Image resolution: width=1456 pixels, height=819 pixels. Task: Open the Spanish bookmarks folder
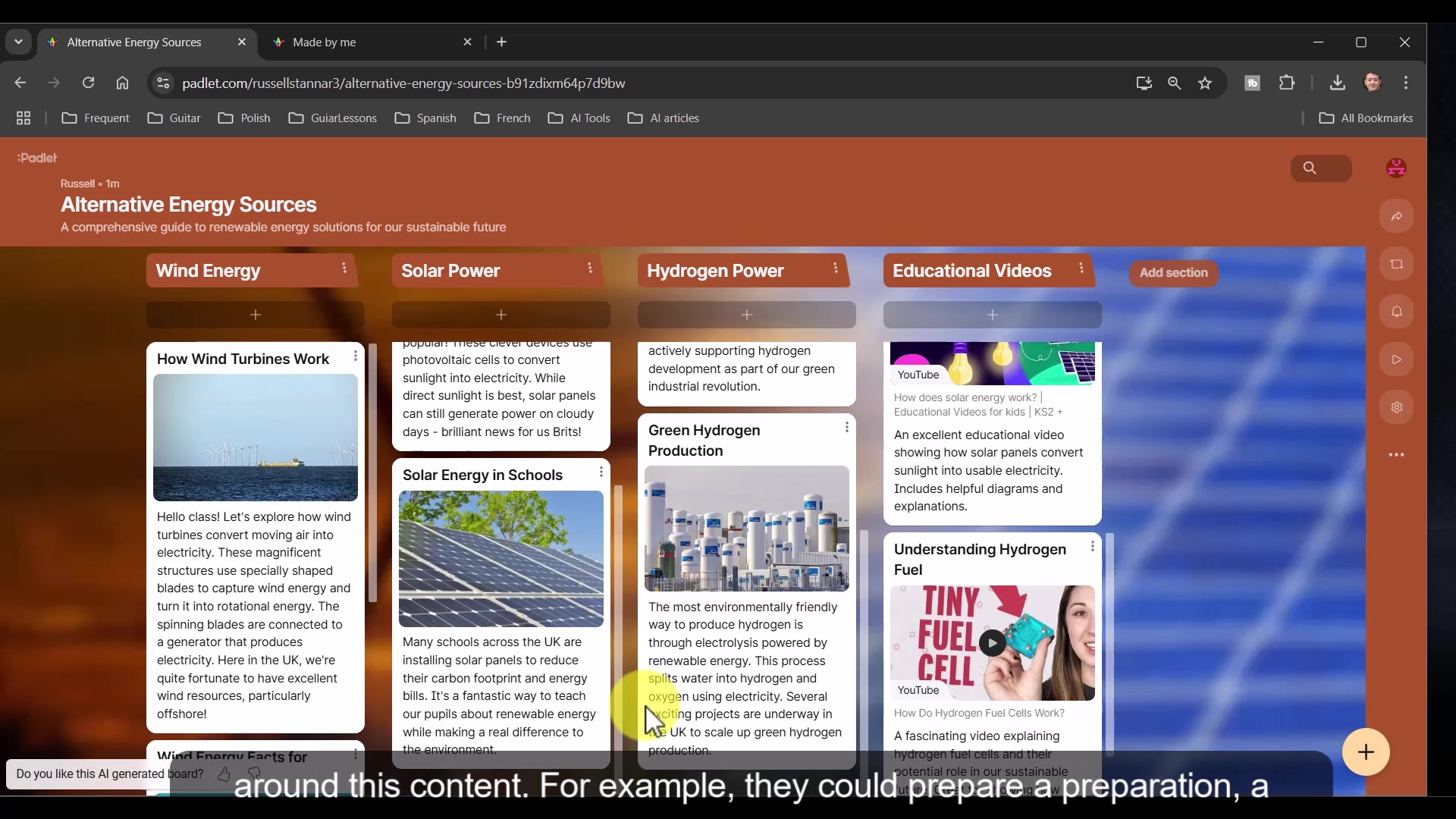(425, 118)
